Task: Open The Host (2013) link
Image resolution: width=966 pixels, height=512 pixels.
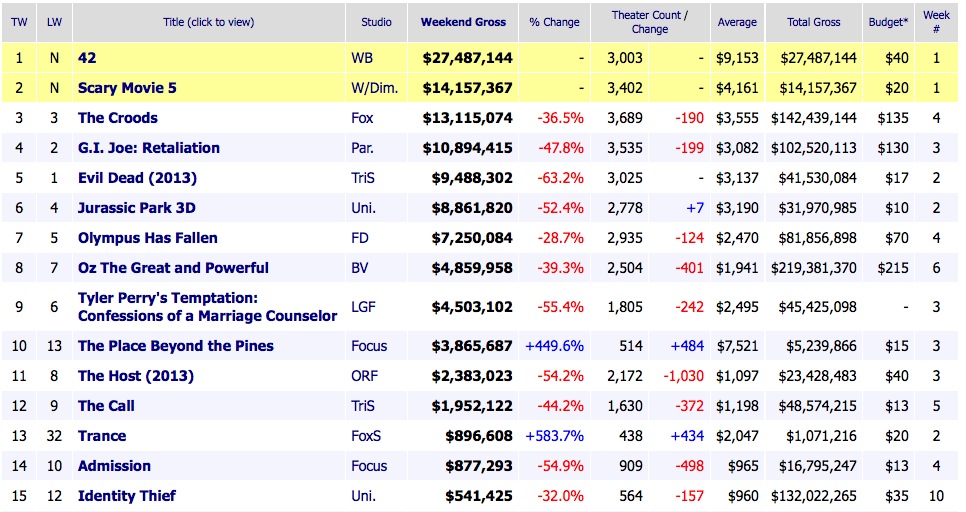Action: click(136, 376)
